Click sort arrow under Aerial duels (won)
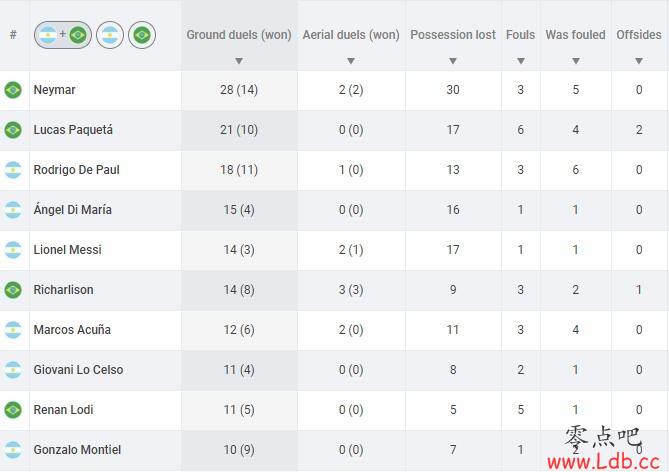Viewport: 669px width, 472px height. tap(351, 61)
